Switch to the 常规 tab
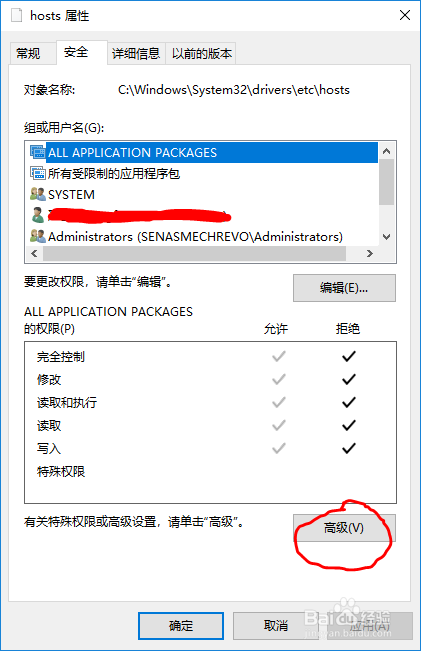Screen dimensions: 421x651 pyautogui.click(x=29, y=54)
